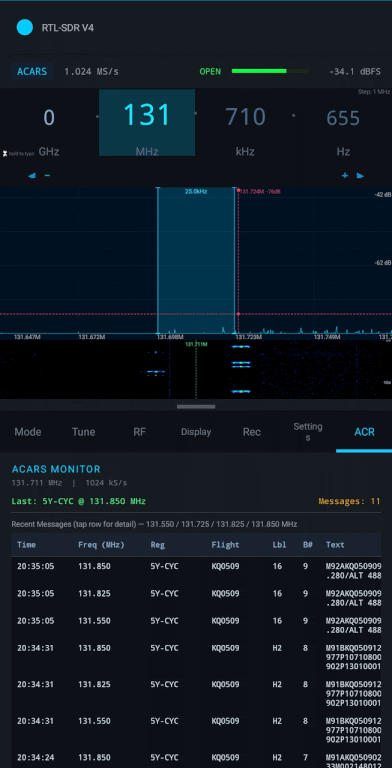392x768 pixels.
Task: Click the ACARS mode badge
Action: click(32, 72)
